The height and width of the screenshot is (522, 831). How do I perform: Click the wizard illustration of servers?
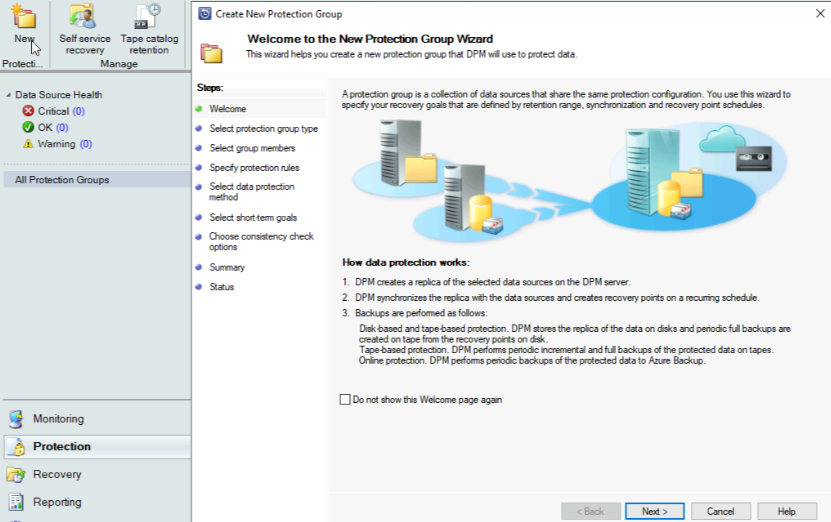[x=570, y=180]
